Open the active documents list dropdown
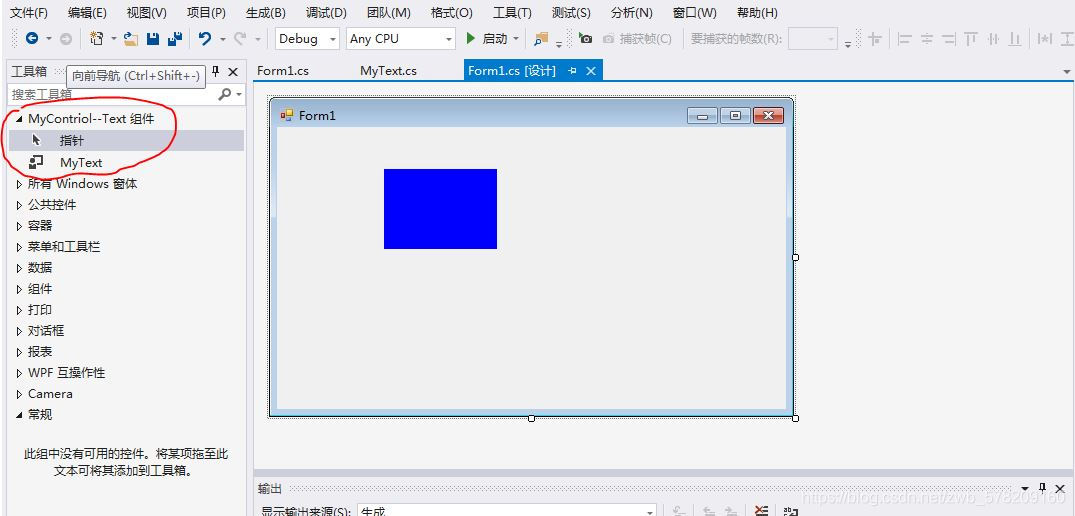 tap(1066, 71)
